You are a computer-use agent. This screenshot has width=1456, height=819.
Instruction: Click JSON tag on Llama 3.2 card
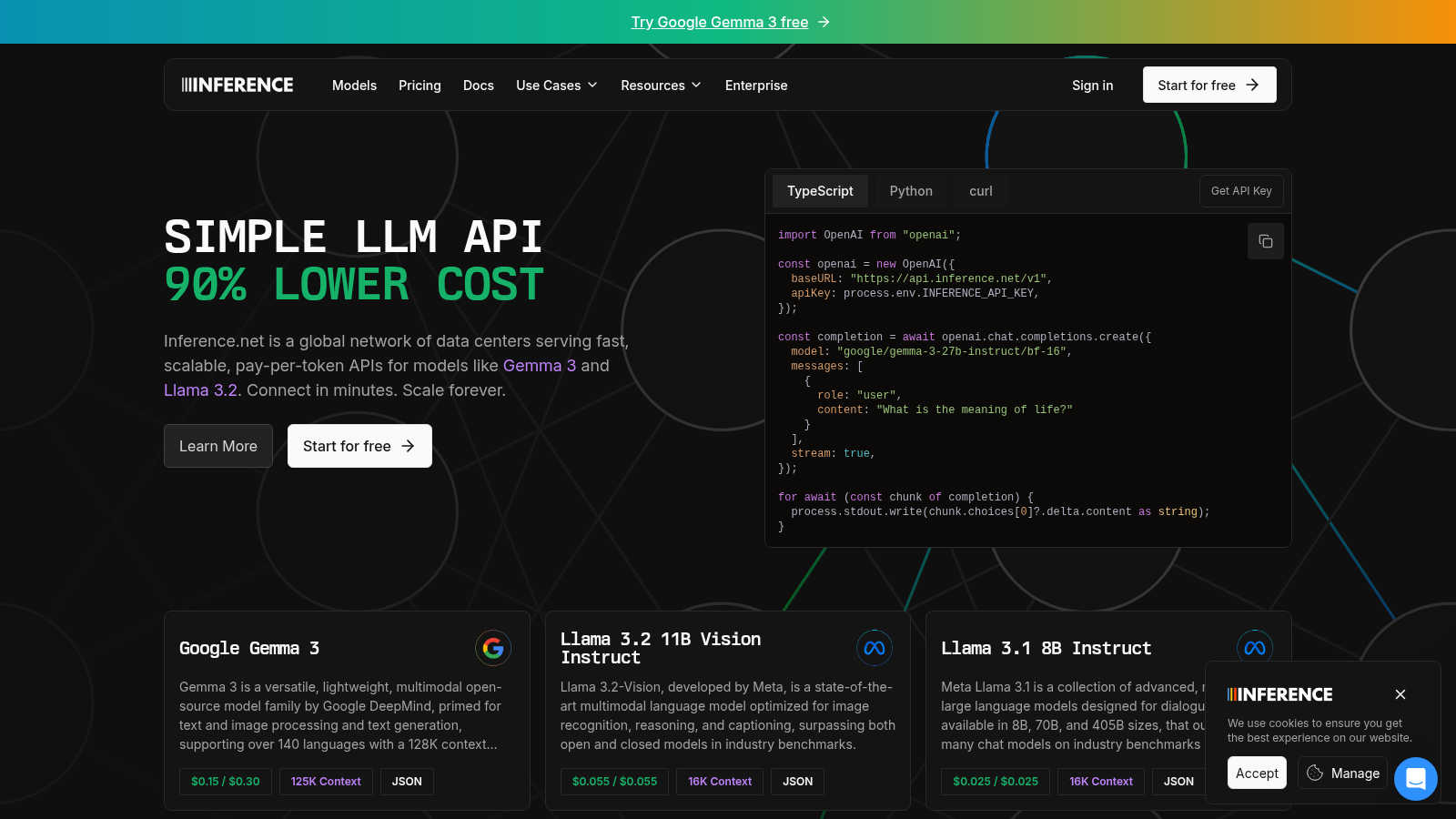click(x=798, y=782)
